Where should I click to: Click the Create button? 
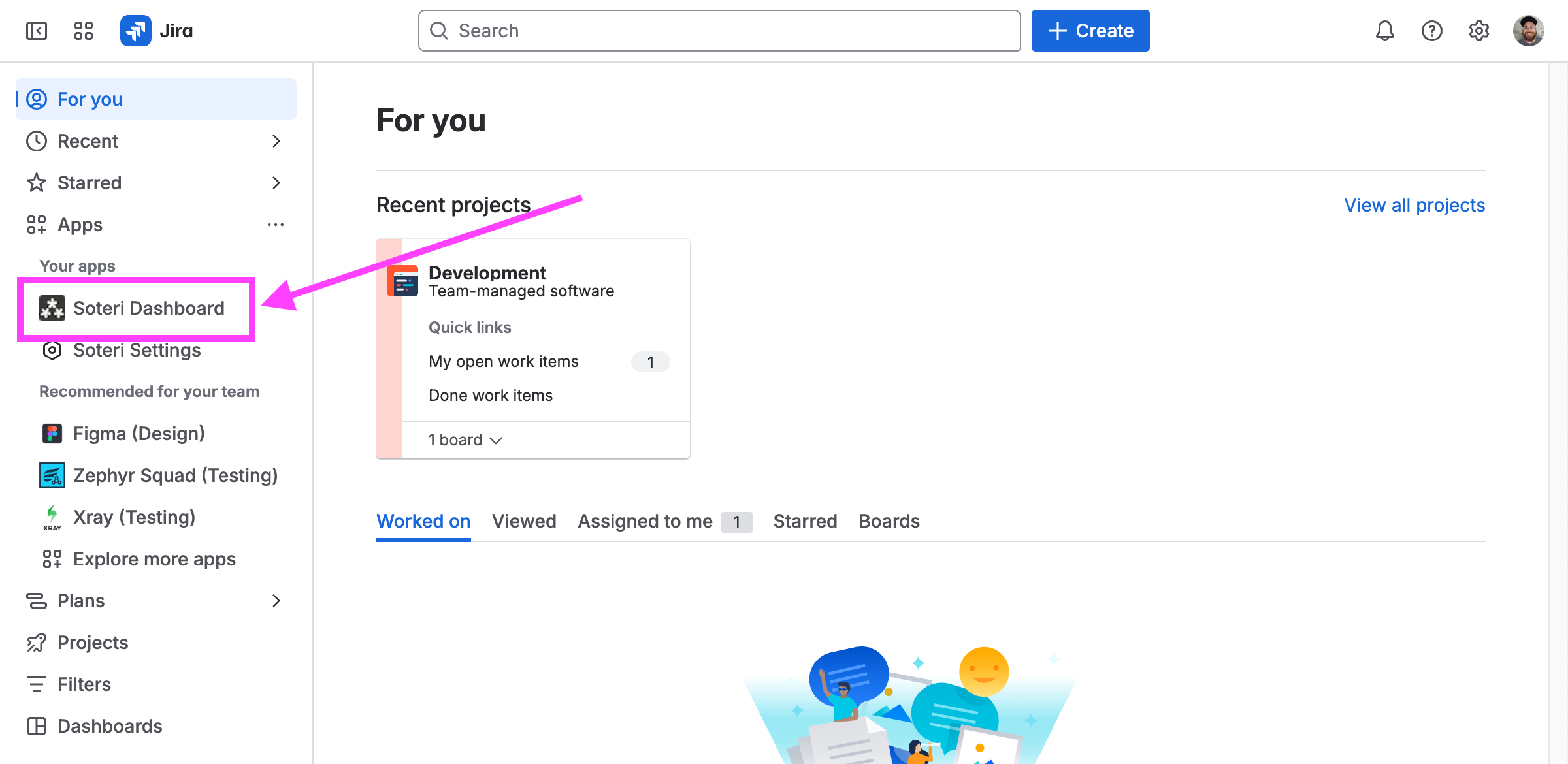1090,31
